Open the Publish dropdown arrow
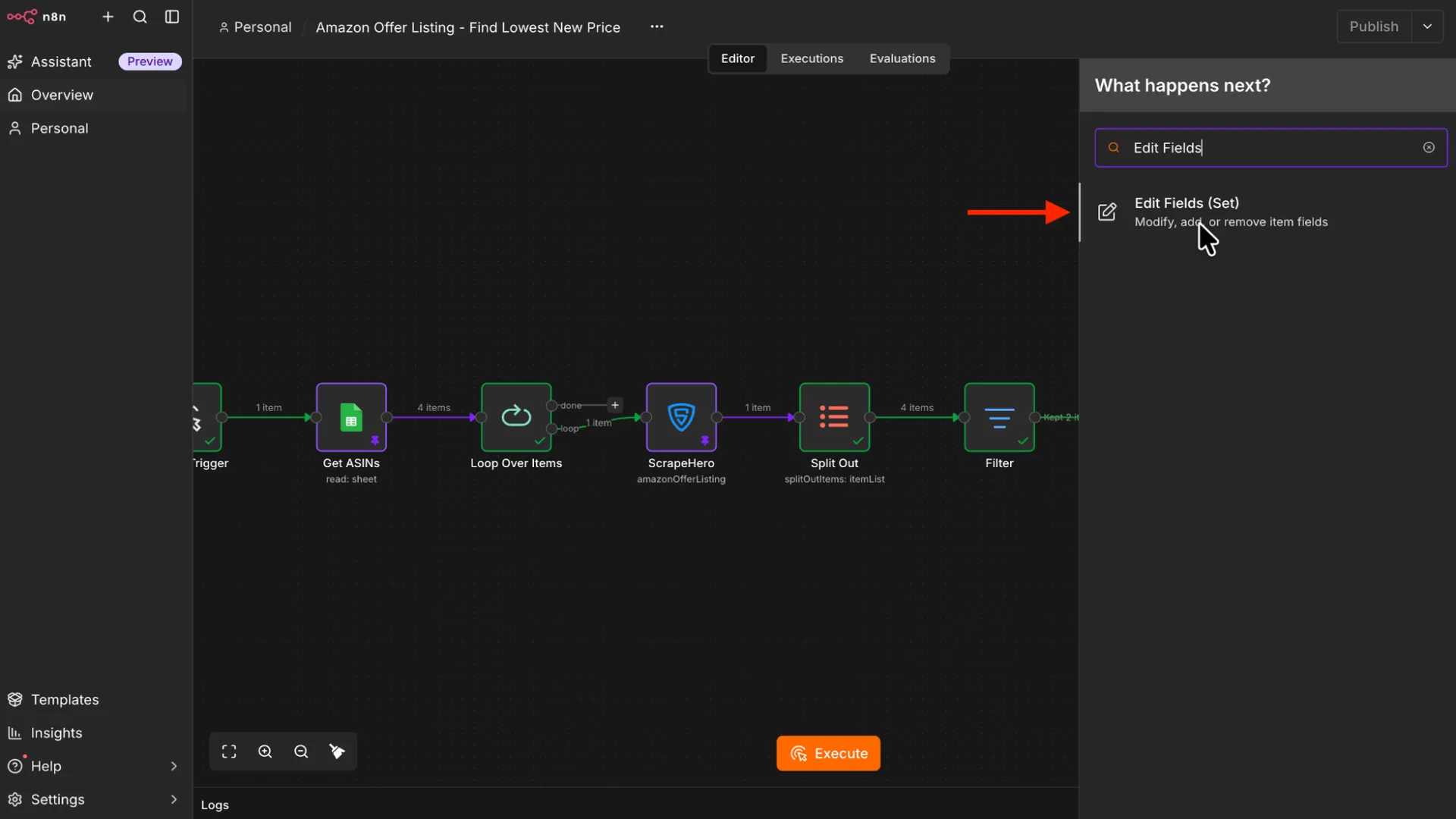This screenshot has height=819, width=1456. point(1427,27)
